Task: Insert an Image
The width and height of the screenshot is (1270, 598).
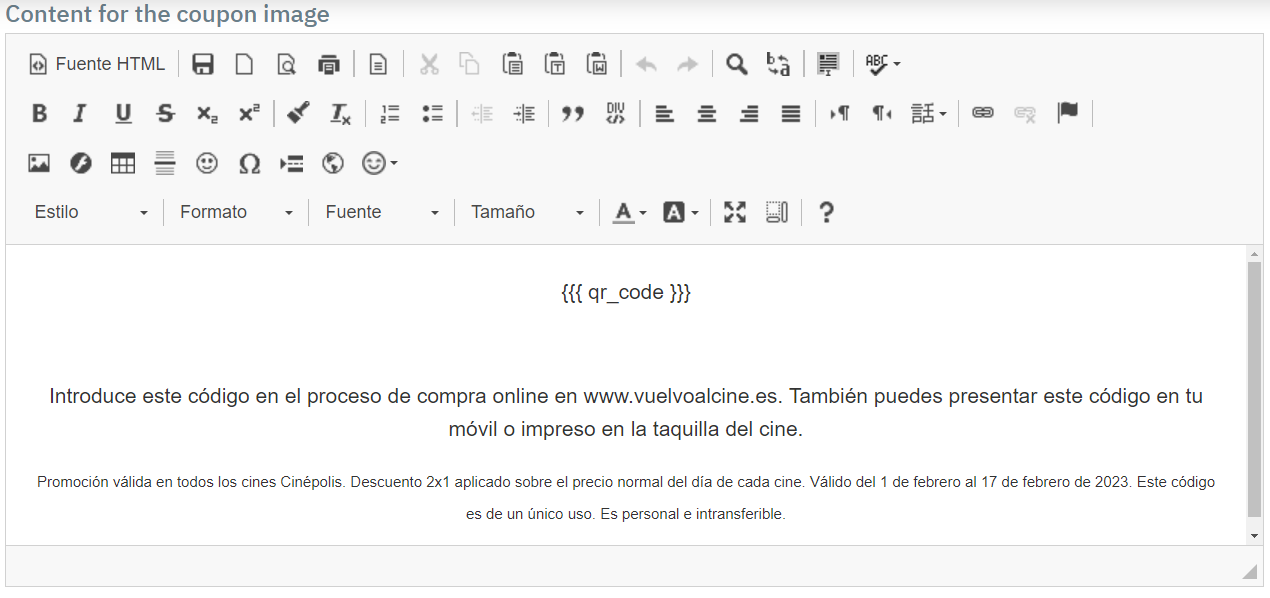Action: pyautogui.click(x=39, y=163)
